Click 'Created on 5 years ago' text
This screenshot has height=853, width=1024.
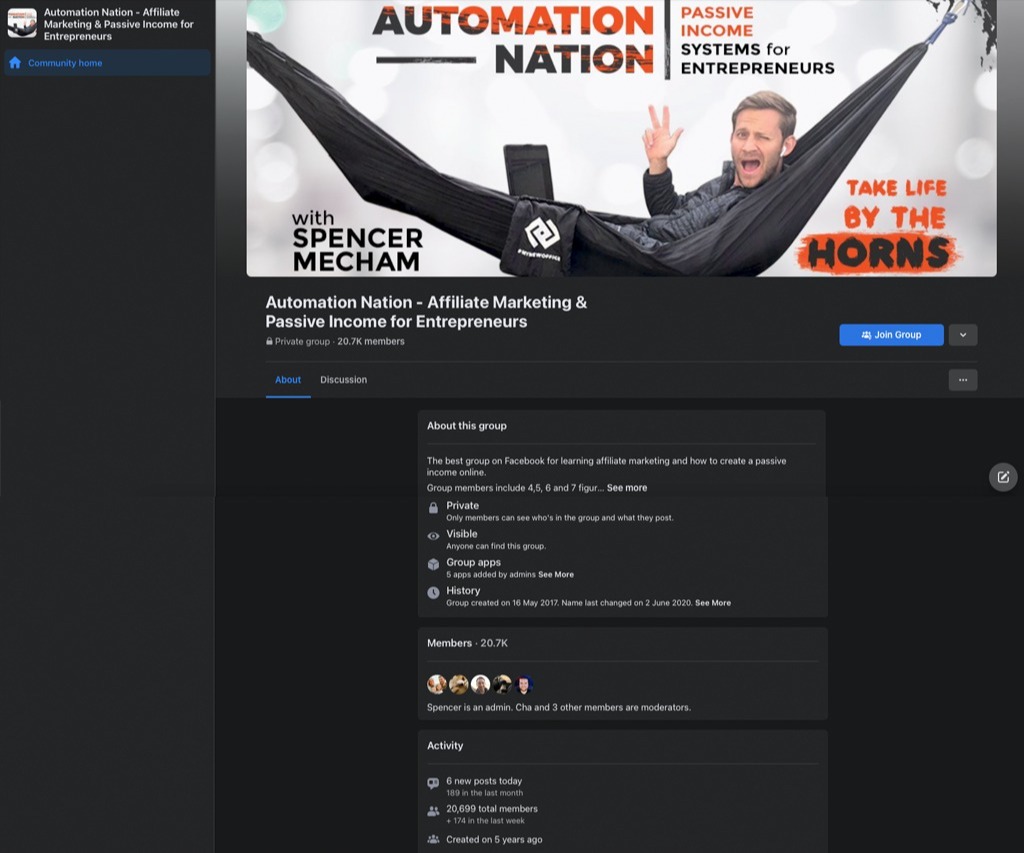[494, 839]
